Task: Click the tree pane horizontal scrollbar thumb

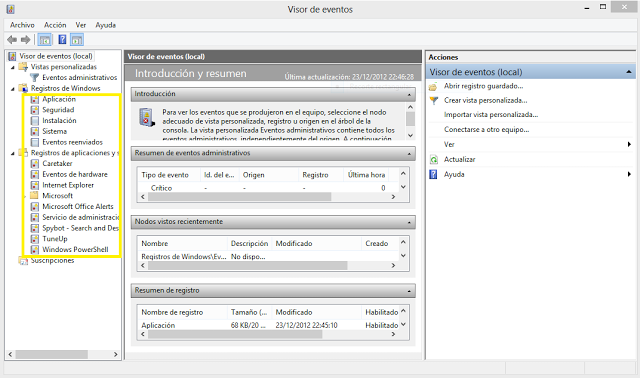Action: pos(52,354)
